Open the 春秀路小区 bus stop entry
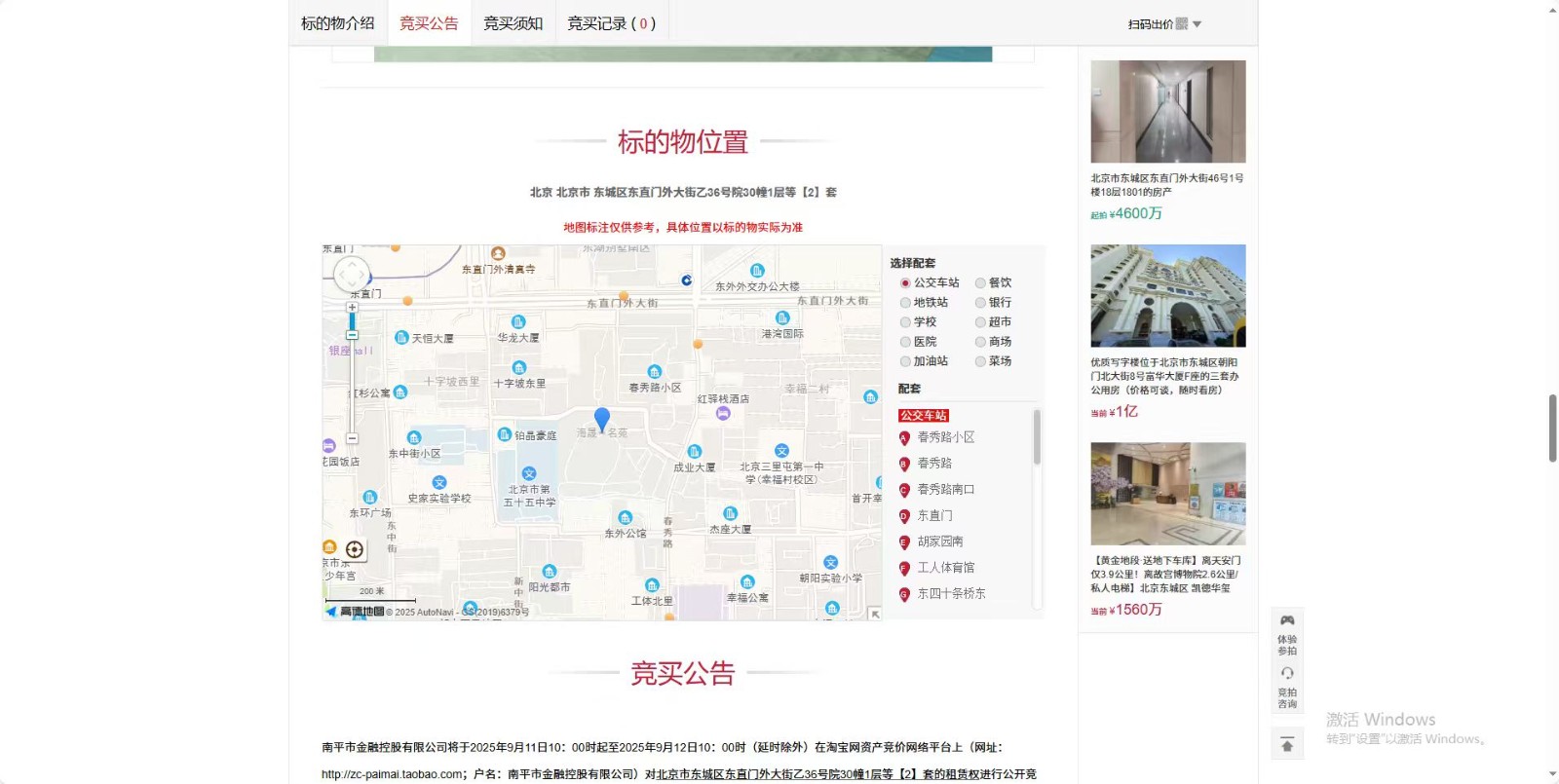The width and height of the screenshot is (1559, 784). click(945, 438)
